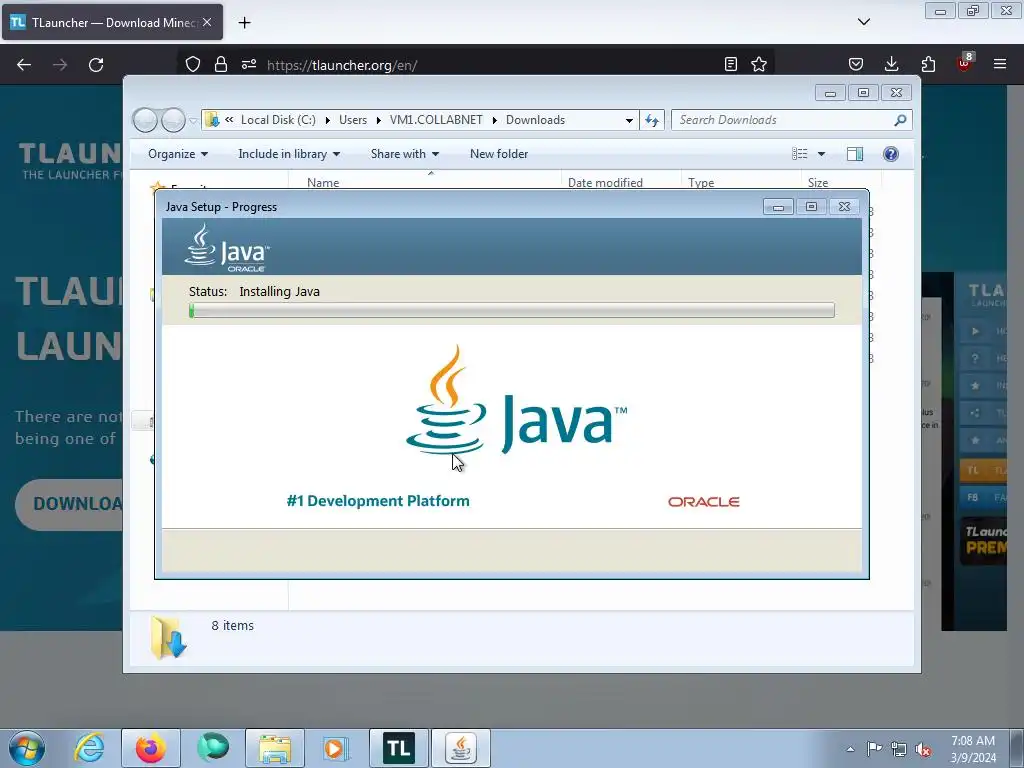Select Users breadcrumb in address bar
The width and height of the screenshot is (1024, 768).
click(x=353, y=120)
